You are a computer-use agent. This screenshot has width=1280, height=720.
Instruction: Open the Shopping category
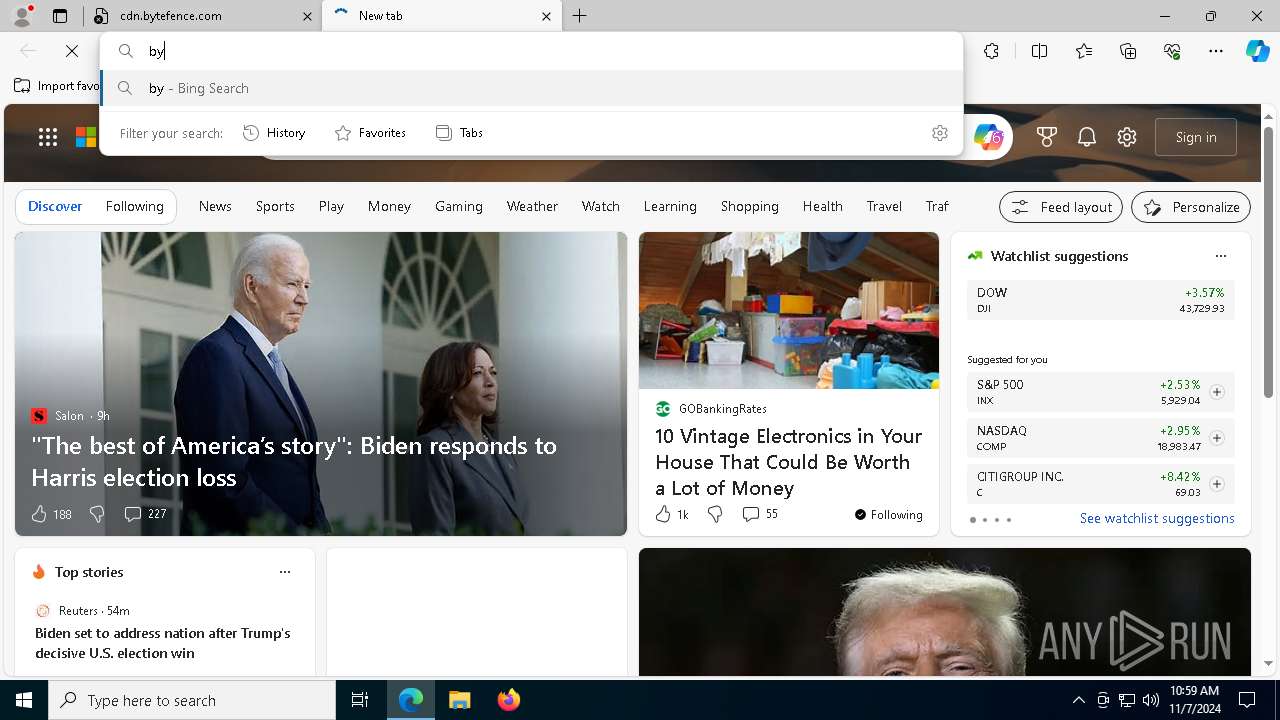tap(749, 206)
